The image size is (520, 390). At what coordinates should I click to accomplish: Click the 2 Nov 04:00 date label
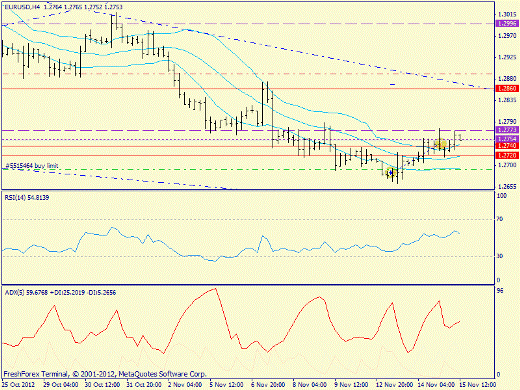185,384
